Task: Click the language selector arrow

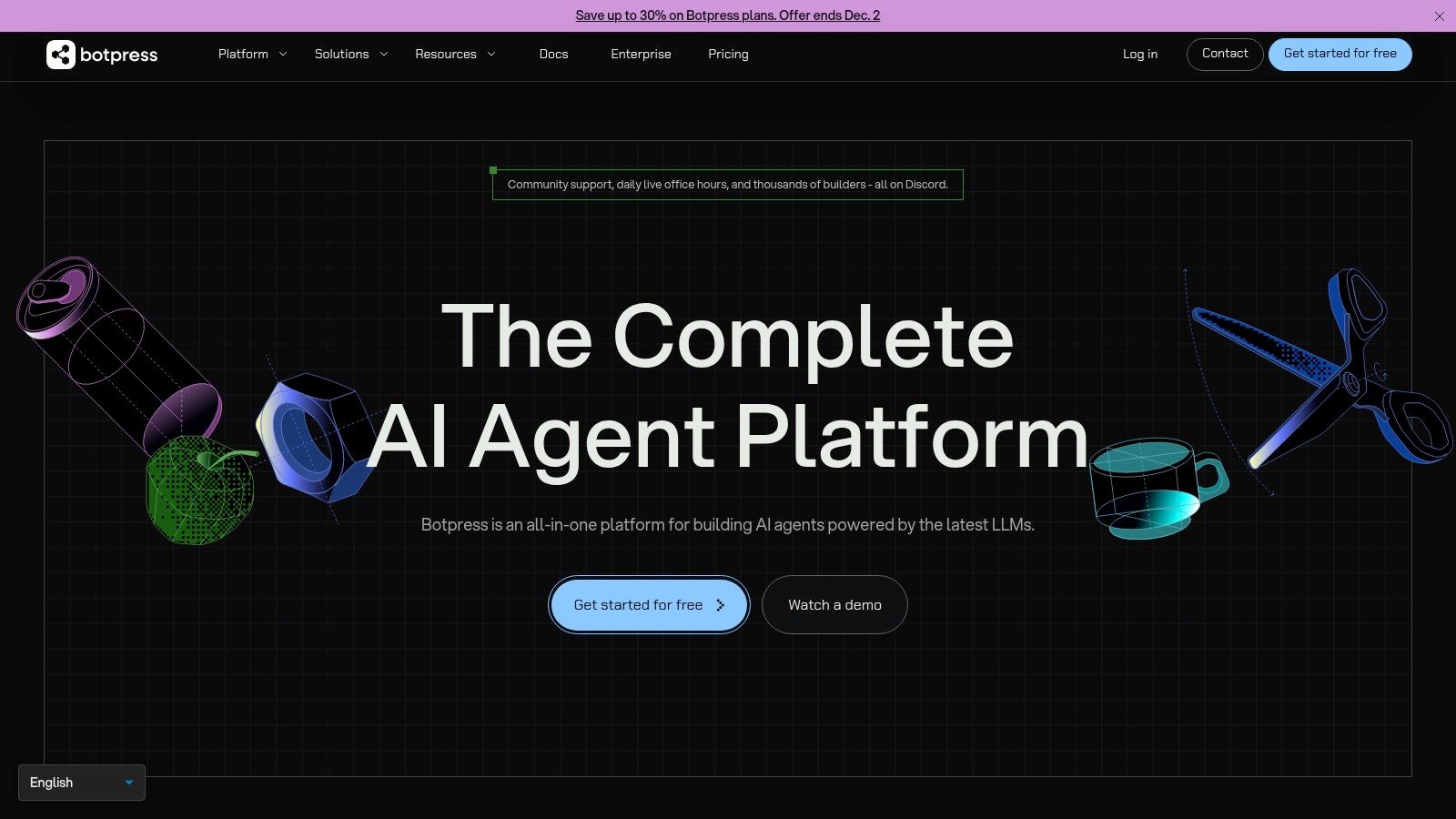Action: pyautogui.click(x=129, y=783)
